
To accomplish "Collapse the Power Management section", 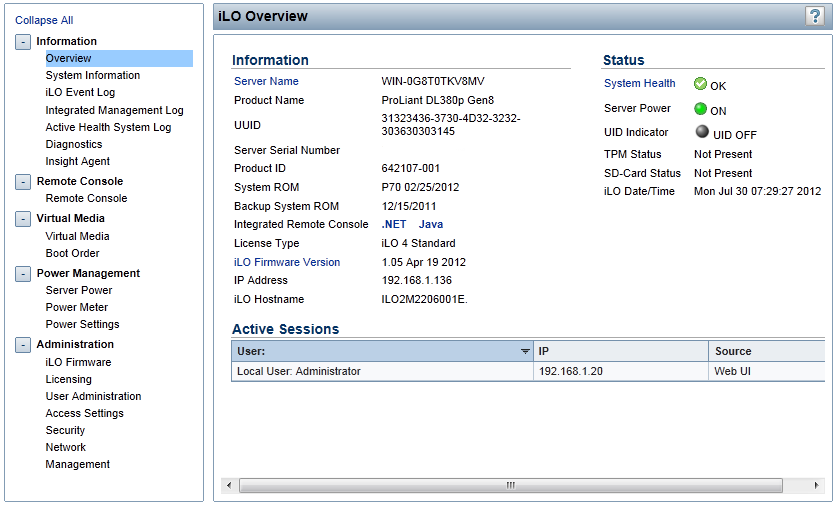I will [23, 274].
